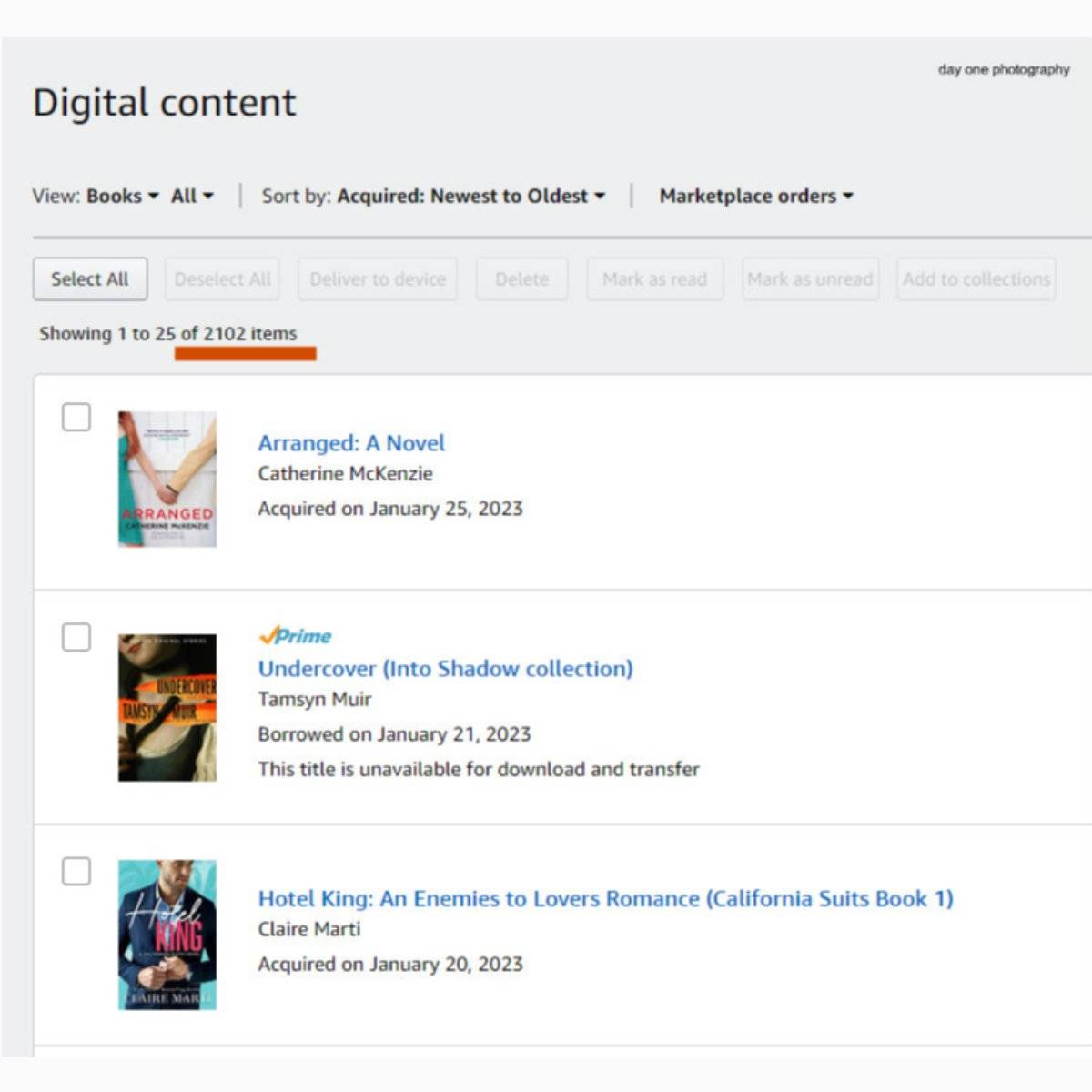Image resolution: width=1092 pixels, height=1092 pixels.
Task: Open the Marketplace orders dropdown
Action: [756, 196]
